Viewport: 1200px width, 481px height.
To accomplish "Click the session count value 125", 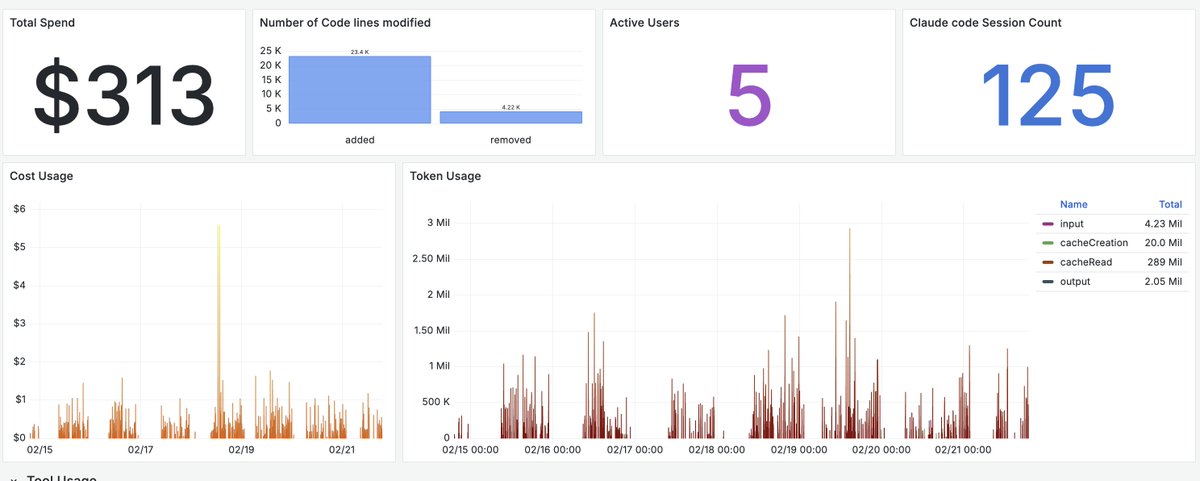I will 1046,98.
